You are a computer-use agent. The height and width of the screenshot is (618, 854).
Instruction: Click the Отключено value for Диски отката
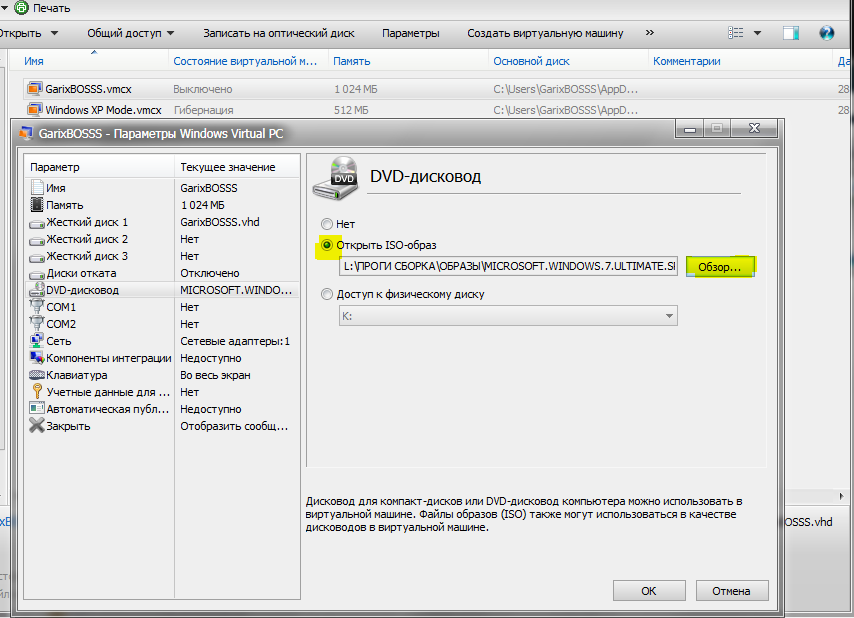[210, 273]
